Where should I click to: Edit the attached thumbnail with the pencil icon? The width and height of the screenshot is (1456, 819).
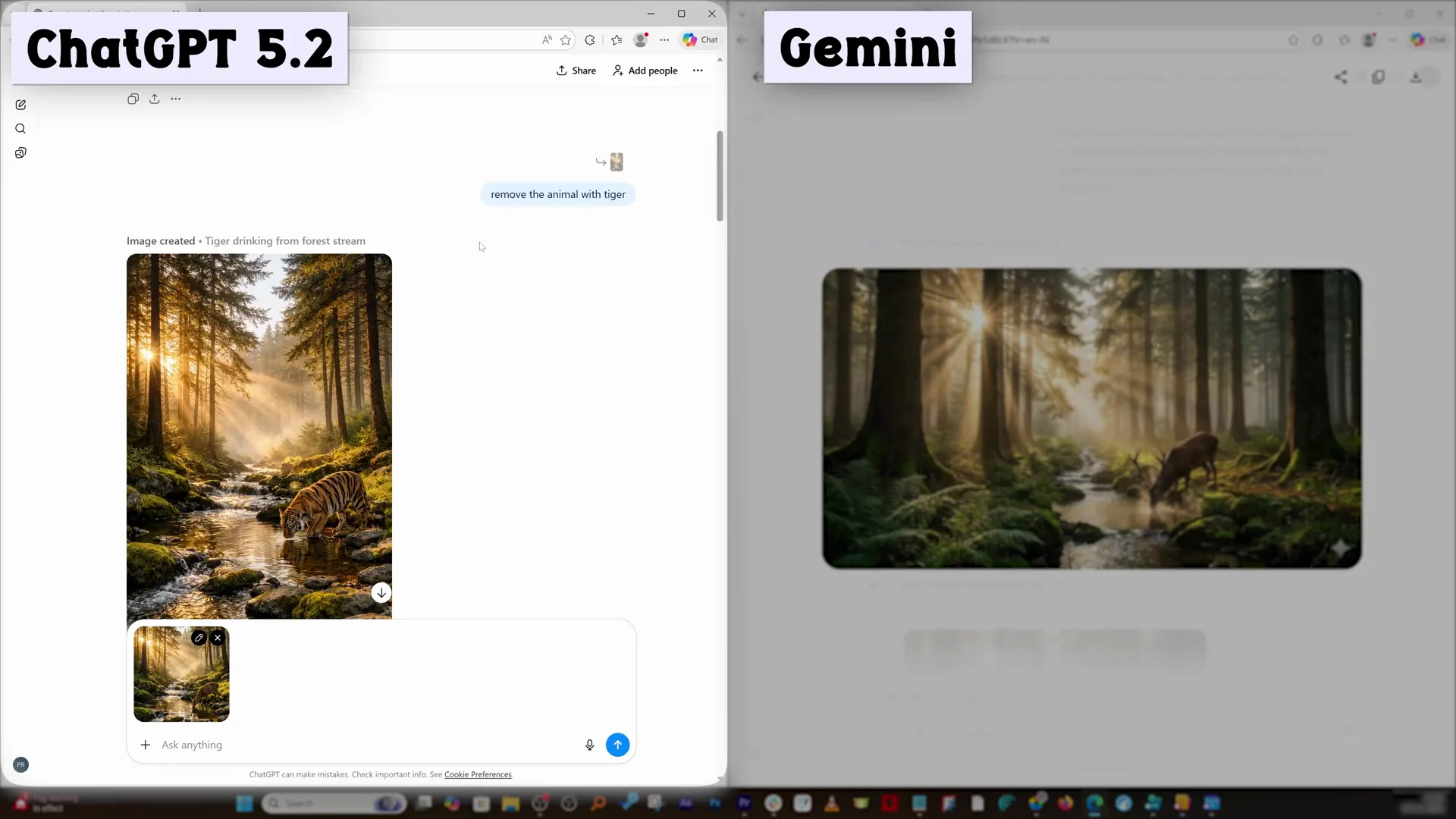[x=199, y=638]
